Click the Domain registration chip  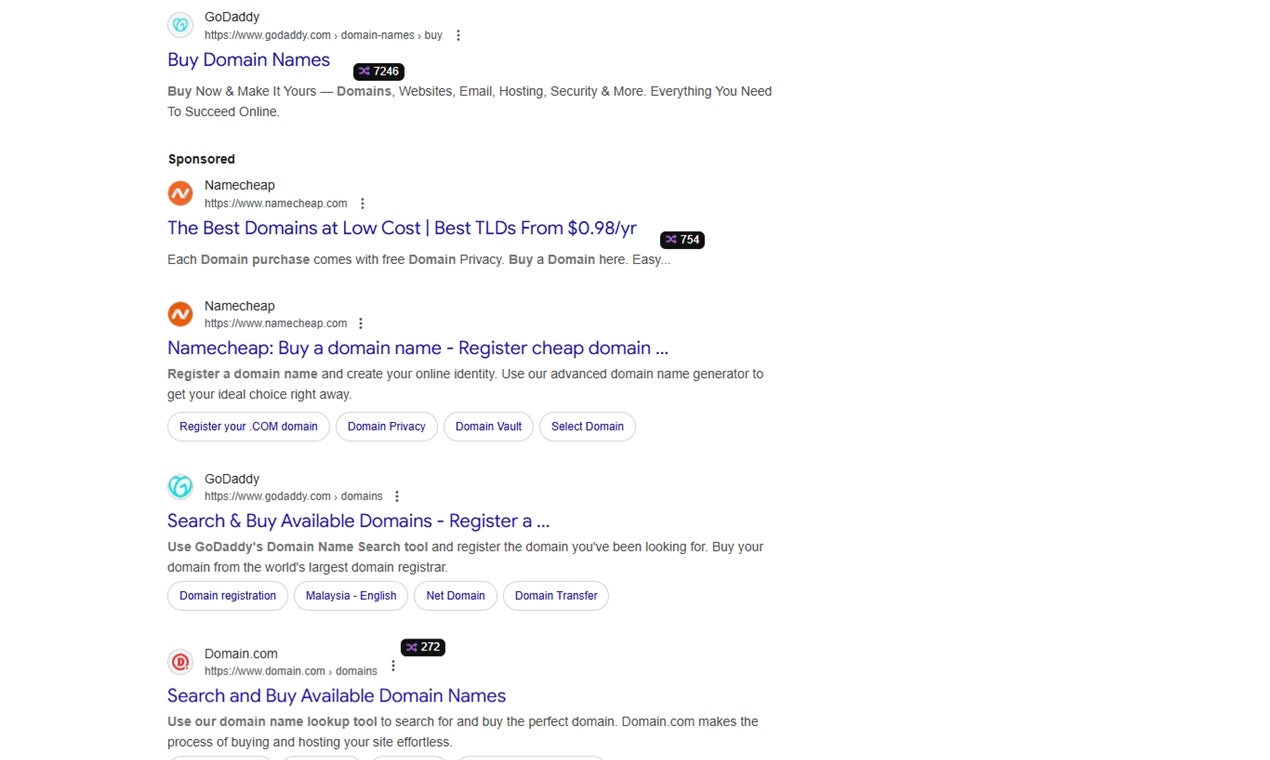coord(227,596)
